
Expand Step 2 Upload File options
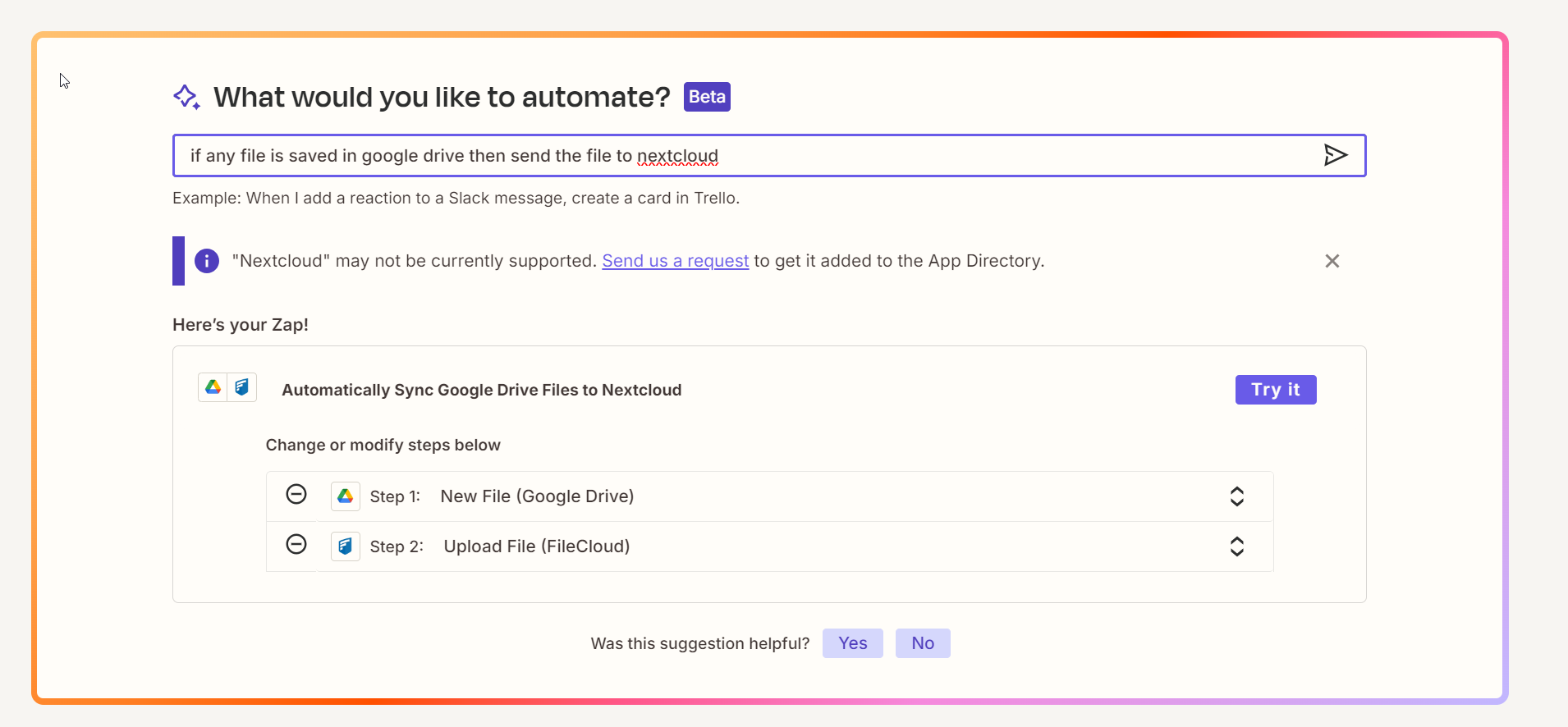[1236, 546]
